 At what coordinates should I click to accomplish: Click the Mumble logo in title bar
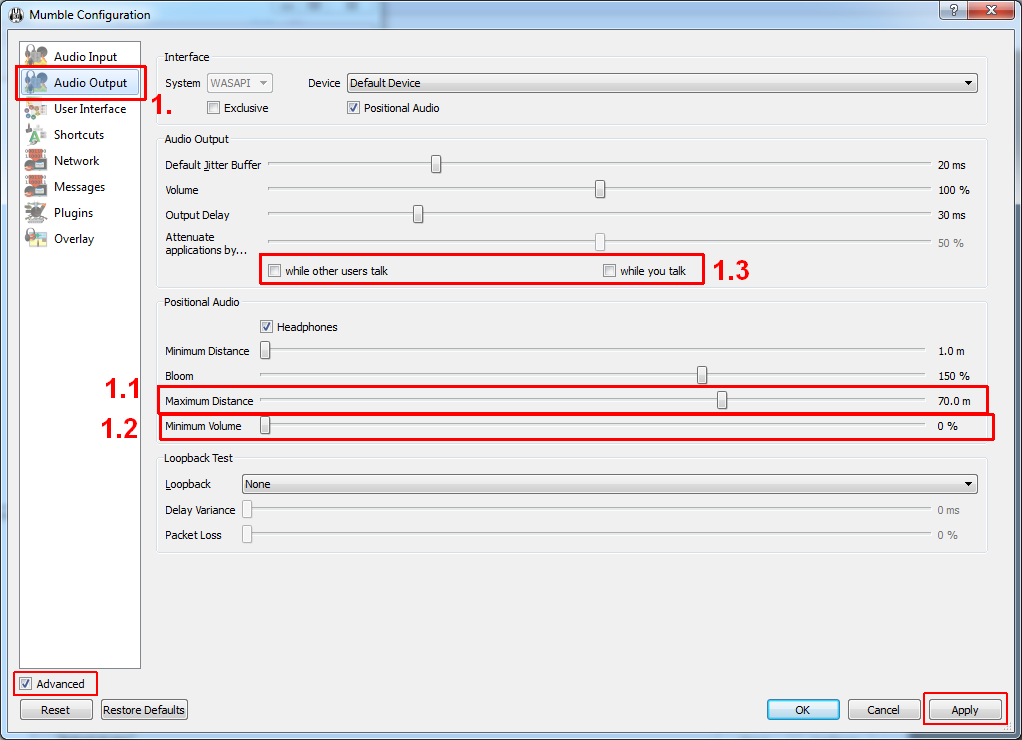[16, 14]
